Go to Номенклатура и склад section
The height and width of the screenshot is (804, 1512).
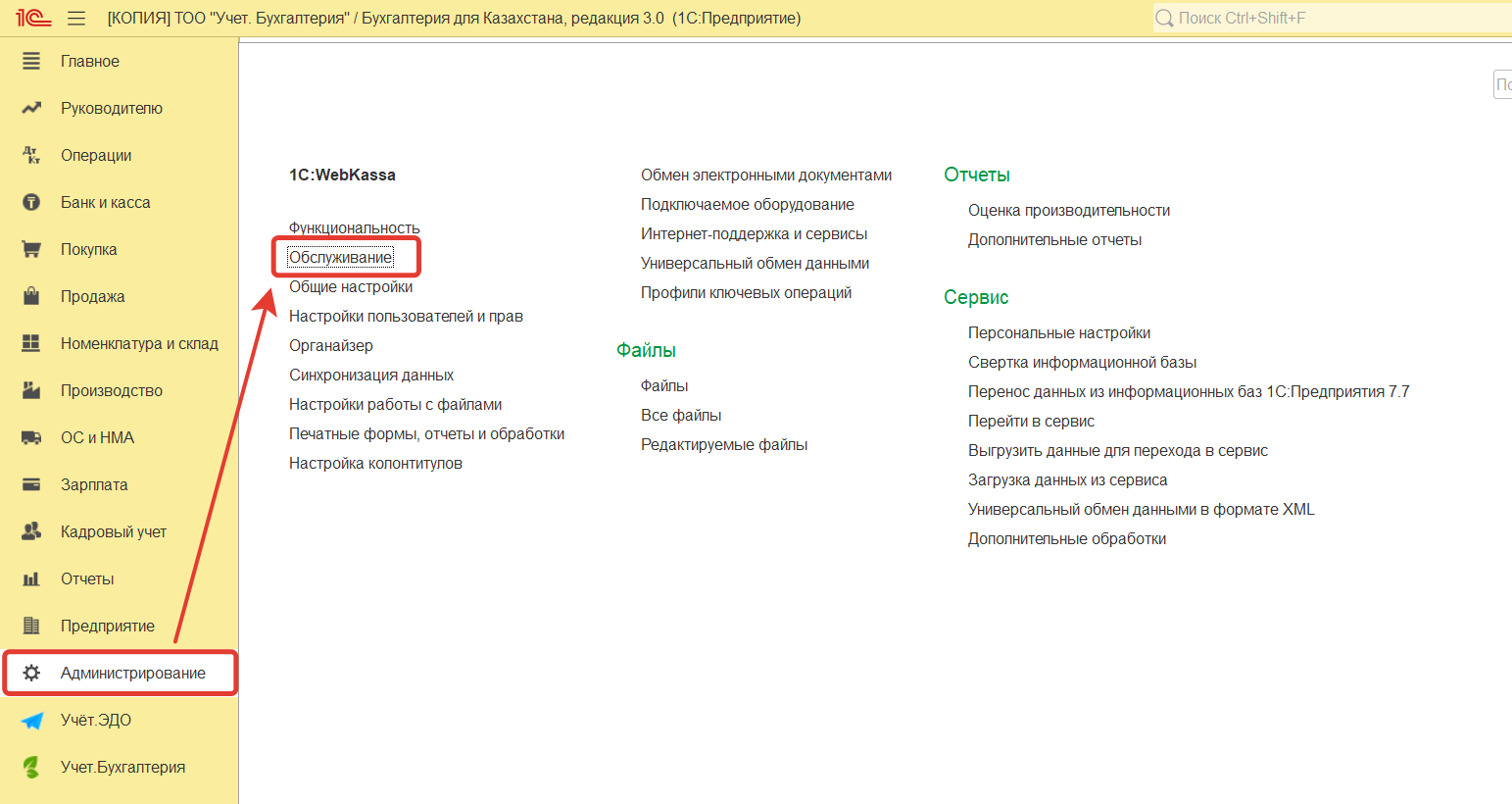tap(139, 343)
